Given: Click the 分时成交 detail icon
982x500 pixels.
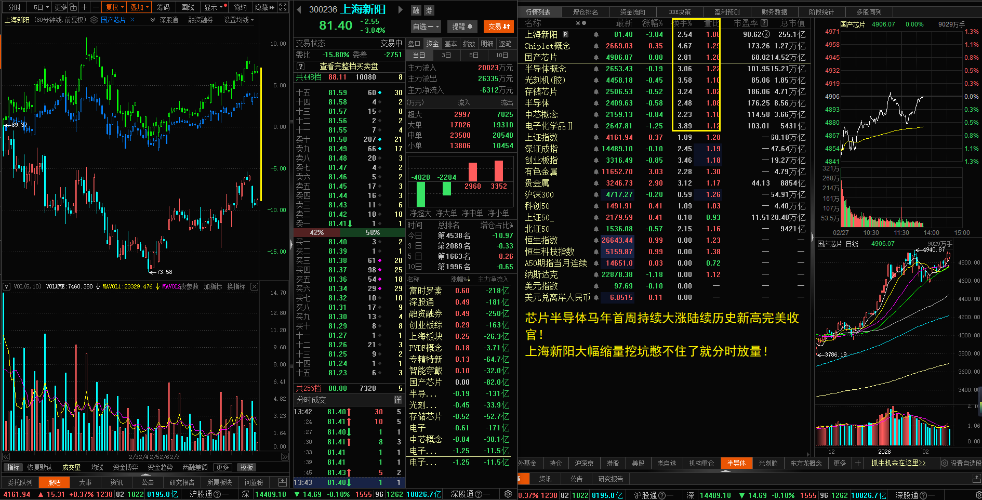Looking at the screenshot, I should pyautogui.click(x=397, y=399).
